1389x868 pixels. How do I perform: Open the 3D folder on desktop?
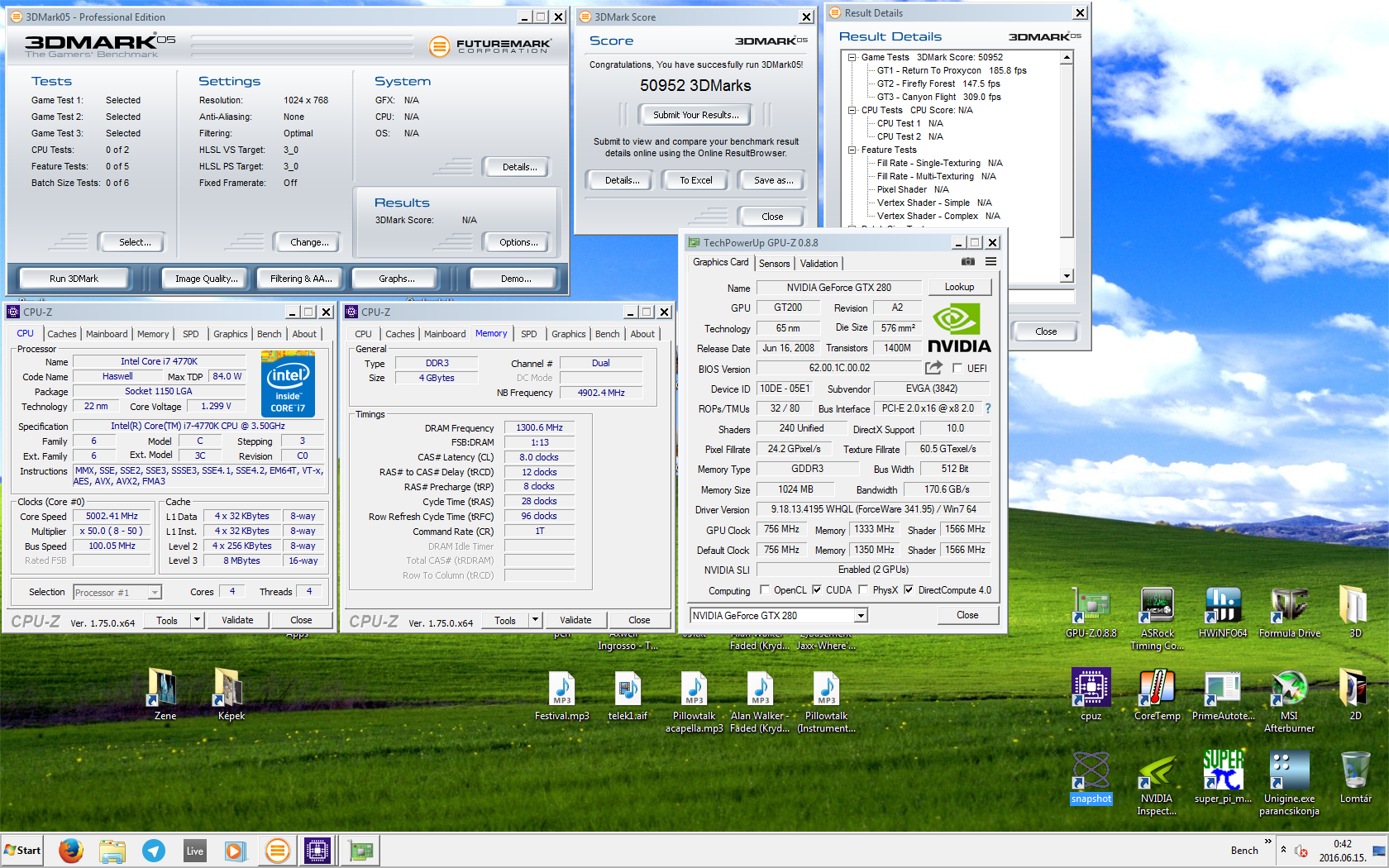pyautogui.click(x=1355, y=612)
